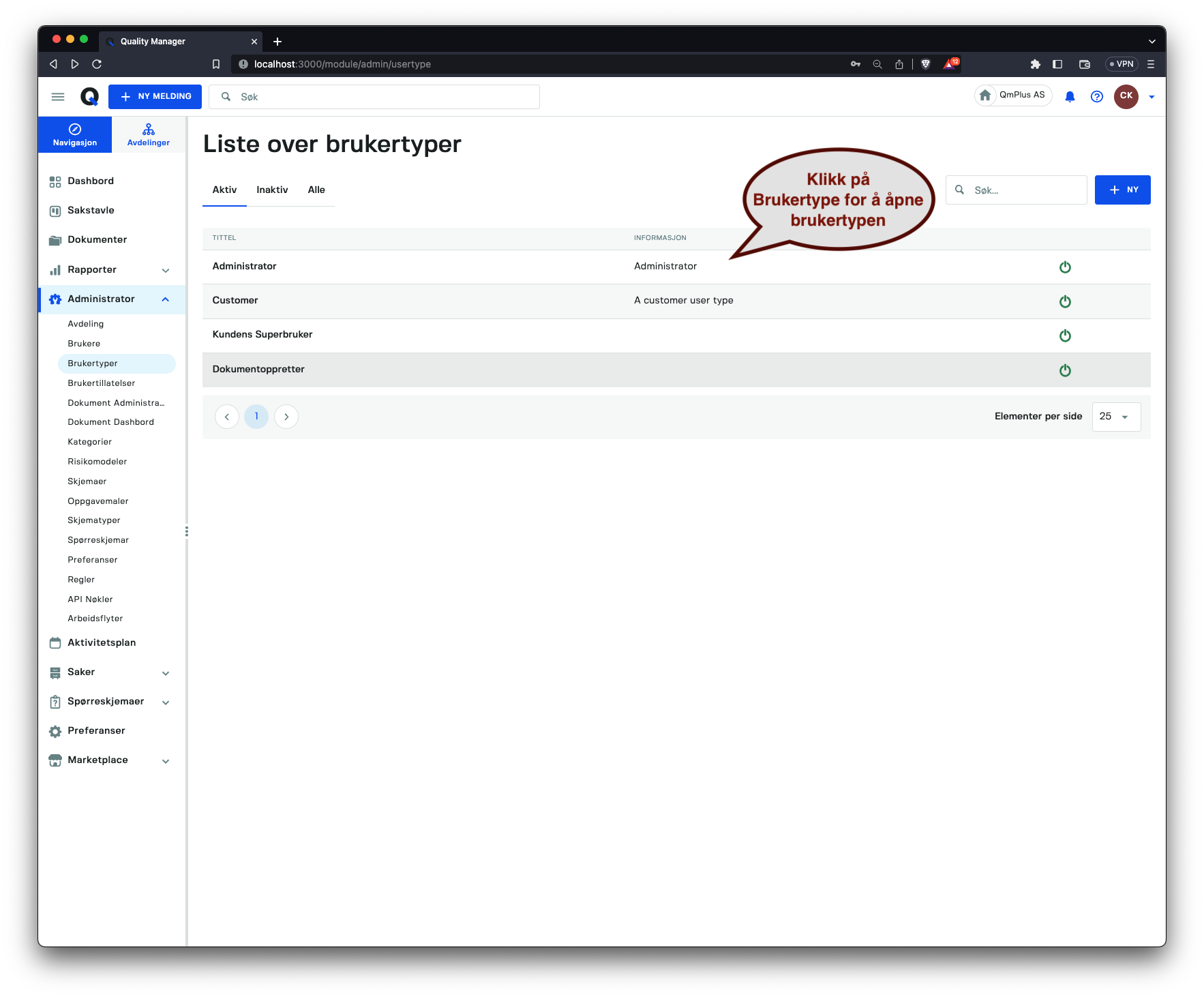Screen dimensions: 1204x997
Task: Open the user account dropdown arrow
Action: click(1152, 97)
